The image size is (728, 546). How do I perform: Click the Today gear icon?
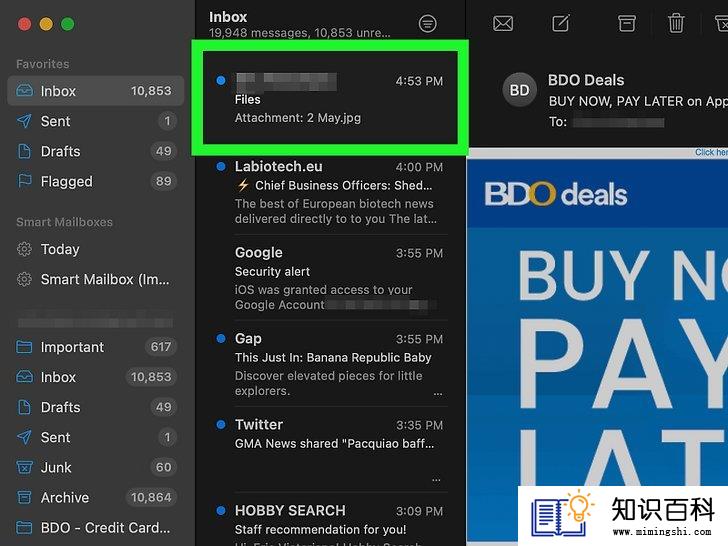tap(24, 249)
